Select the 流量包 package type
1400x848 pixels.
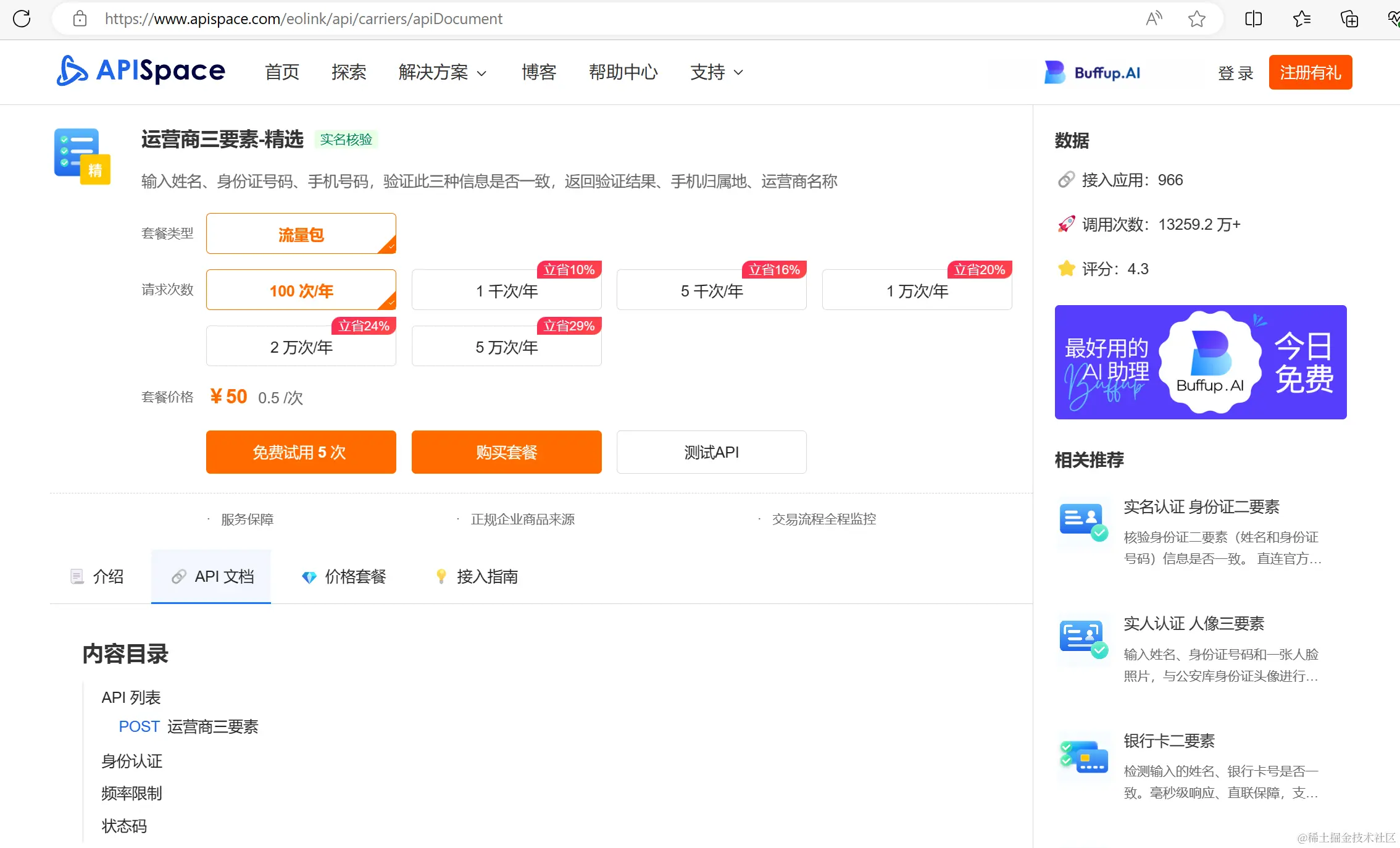[301, 234]
